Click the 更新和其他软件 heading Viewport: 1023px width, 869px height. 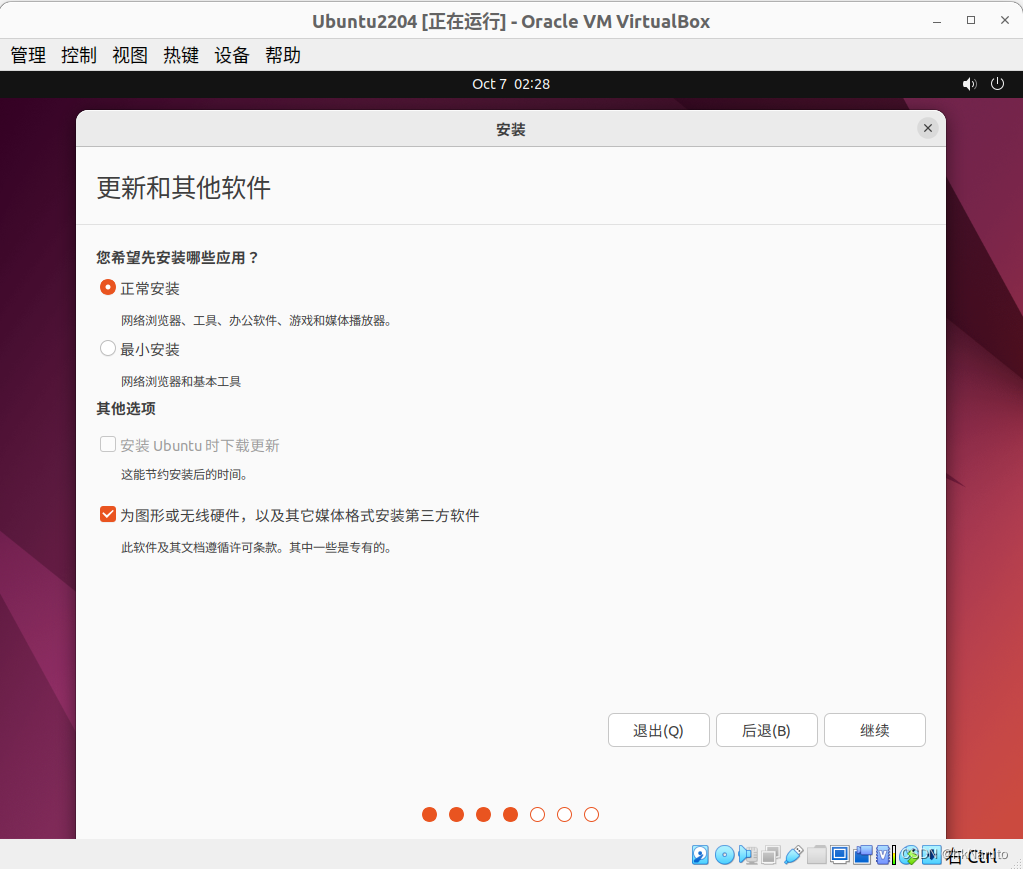183,188
